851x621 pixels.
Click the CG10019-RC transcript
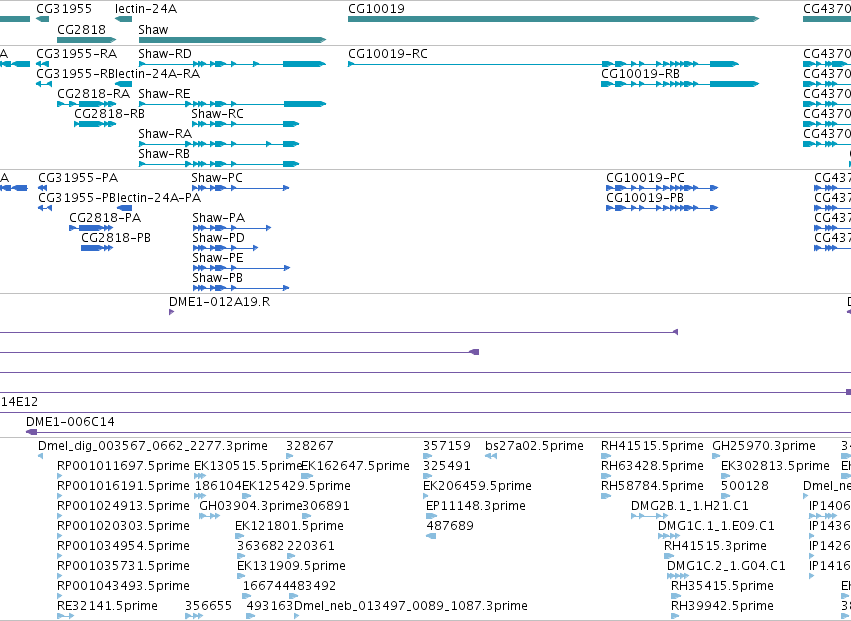(x=543, y=64)
